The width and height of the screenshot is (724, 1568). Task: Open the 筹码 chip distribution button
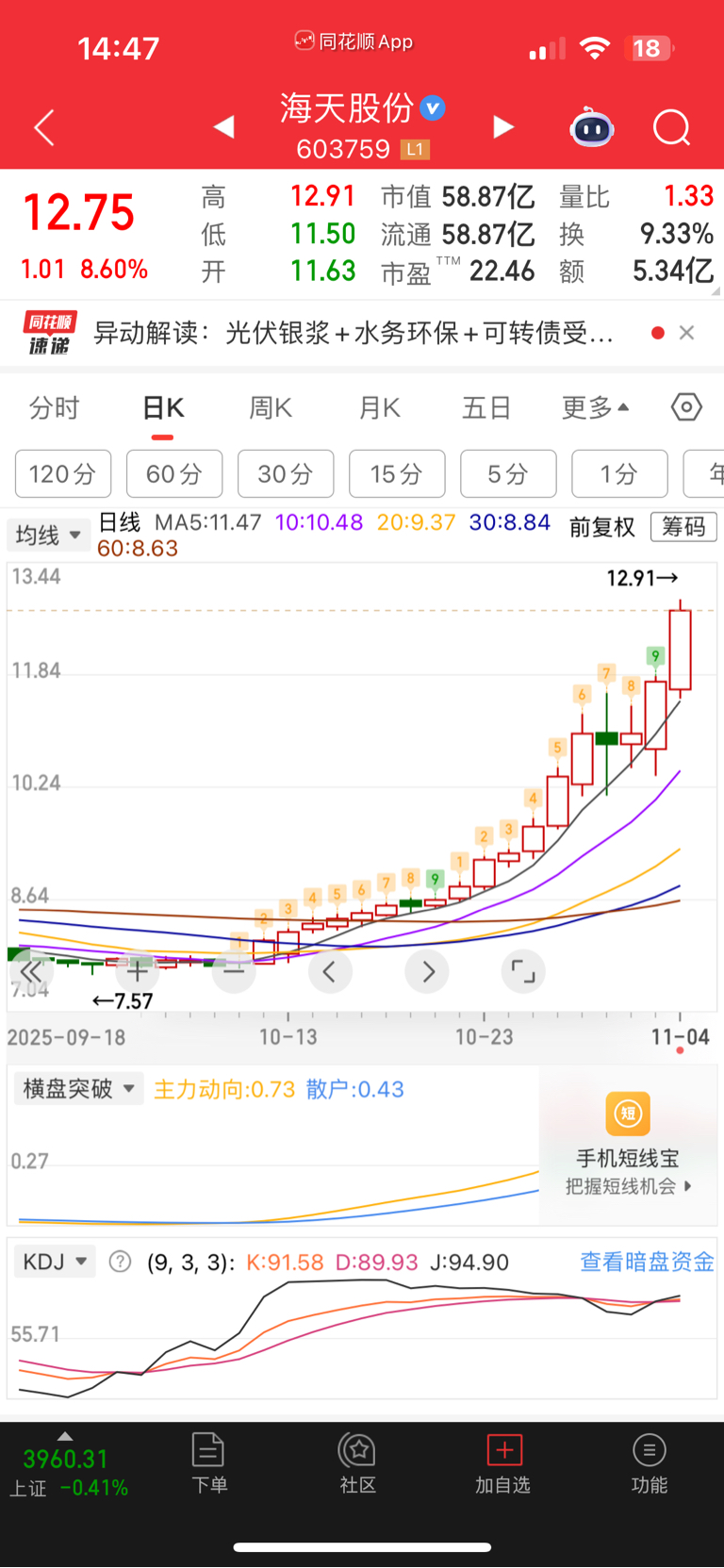click(683, 526)
